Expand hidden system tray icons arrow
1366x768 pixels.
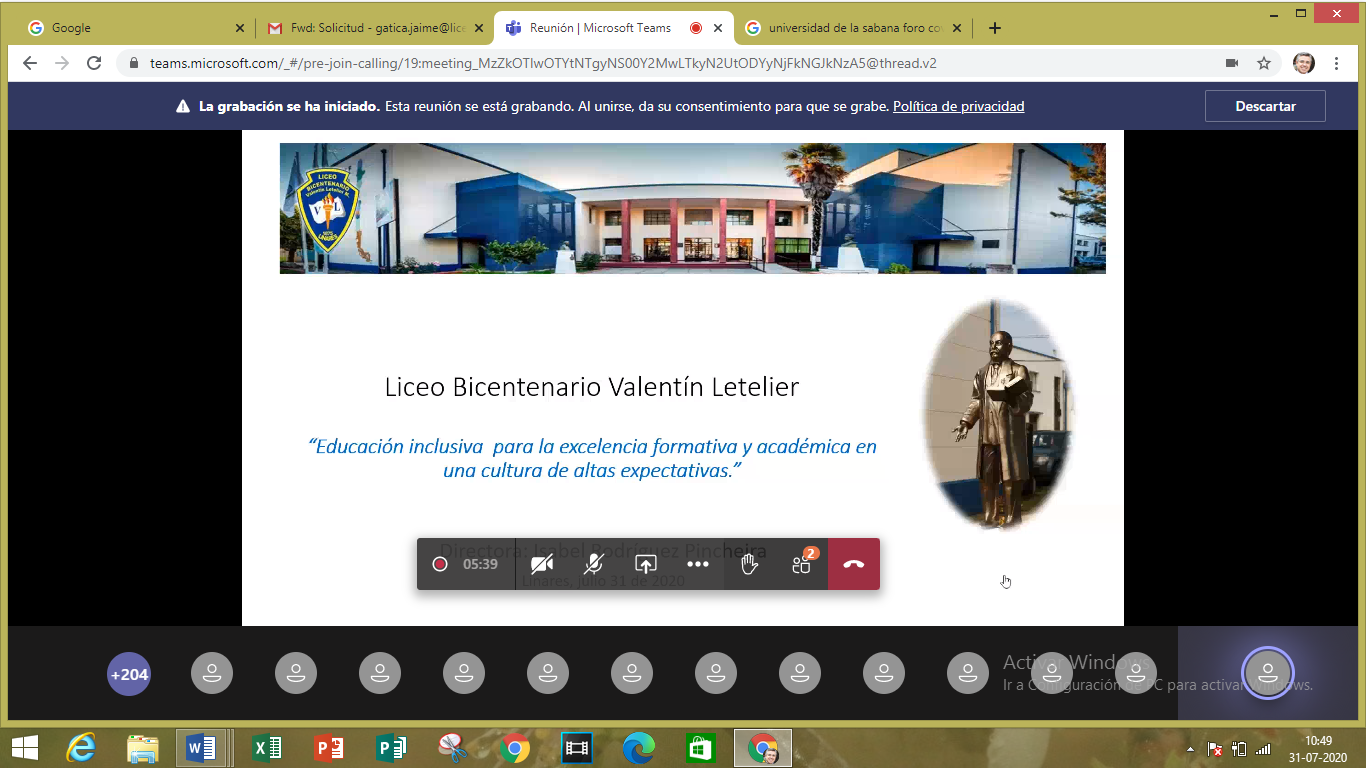(x=1190, y=748)
